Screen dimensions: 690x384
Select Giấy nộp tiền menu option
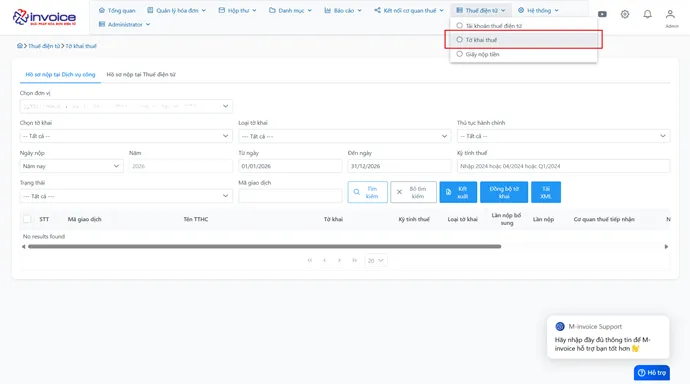tap(524, 54)
